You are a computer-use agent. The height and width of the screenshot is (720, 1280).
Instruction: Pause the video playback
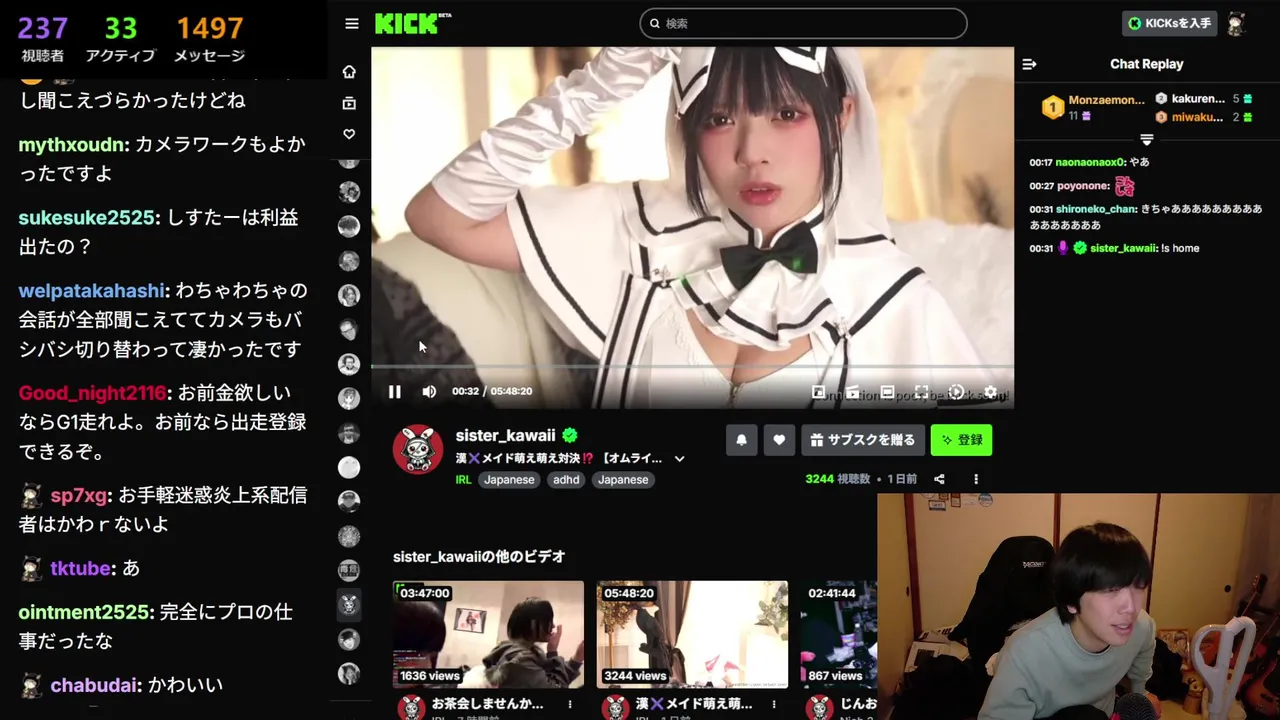point(395,392)
